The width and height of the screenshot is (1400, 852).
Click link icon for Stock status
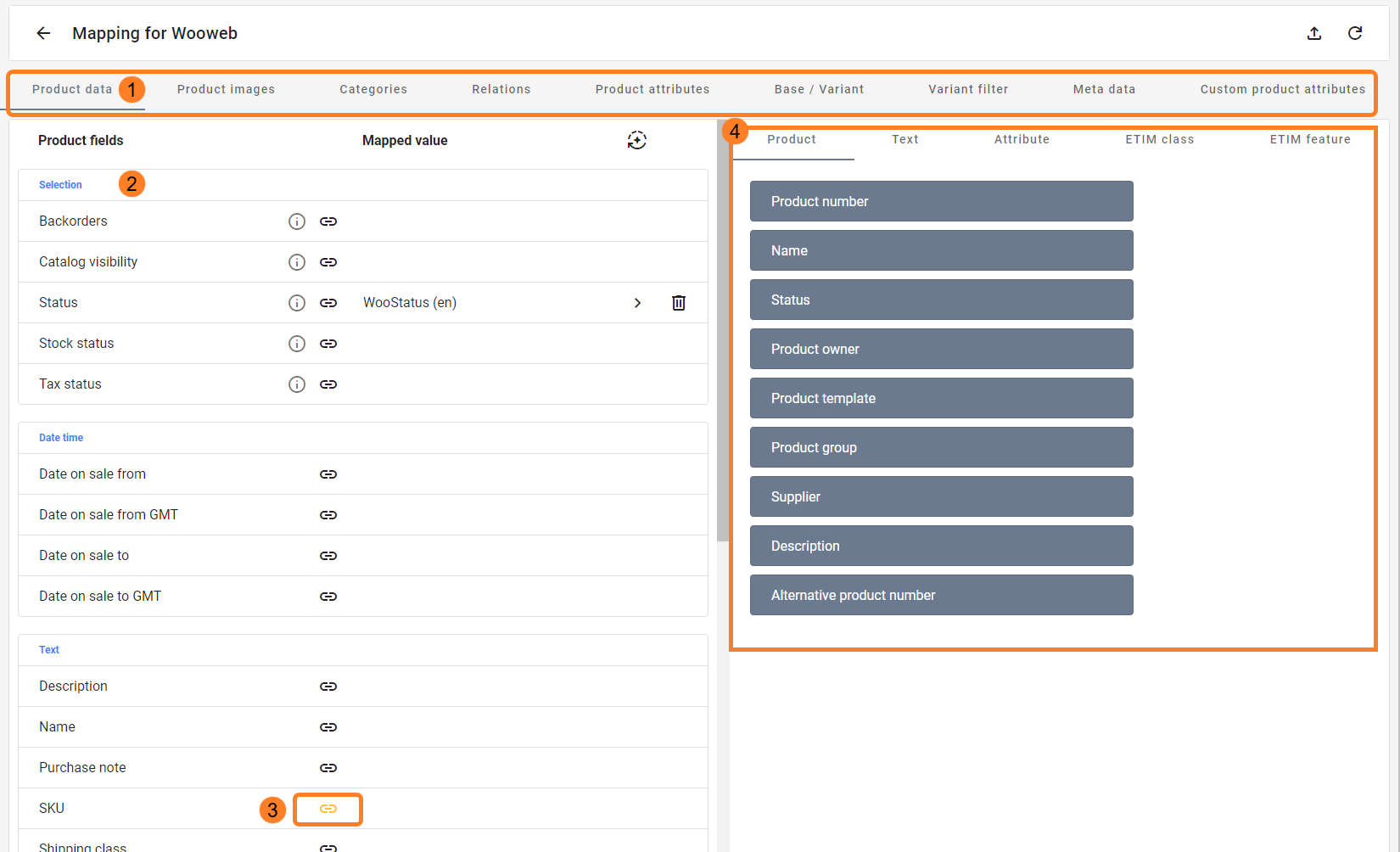pyautogui.click(x=328, y=344)
